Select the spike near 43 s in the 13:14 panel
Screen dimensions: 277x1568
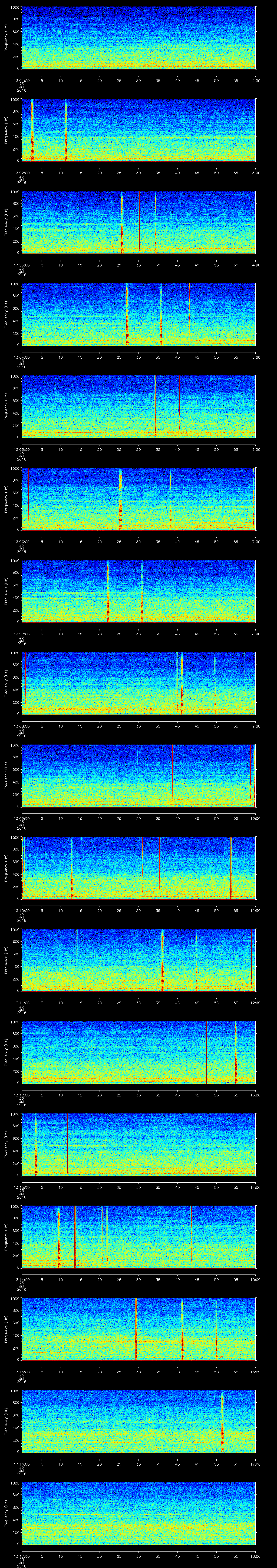coord(191,1233)
